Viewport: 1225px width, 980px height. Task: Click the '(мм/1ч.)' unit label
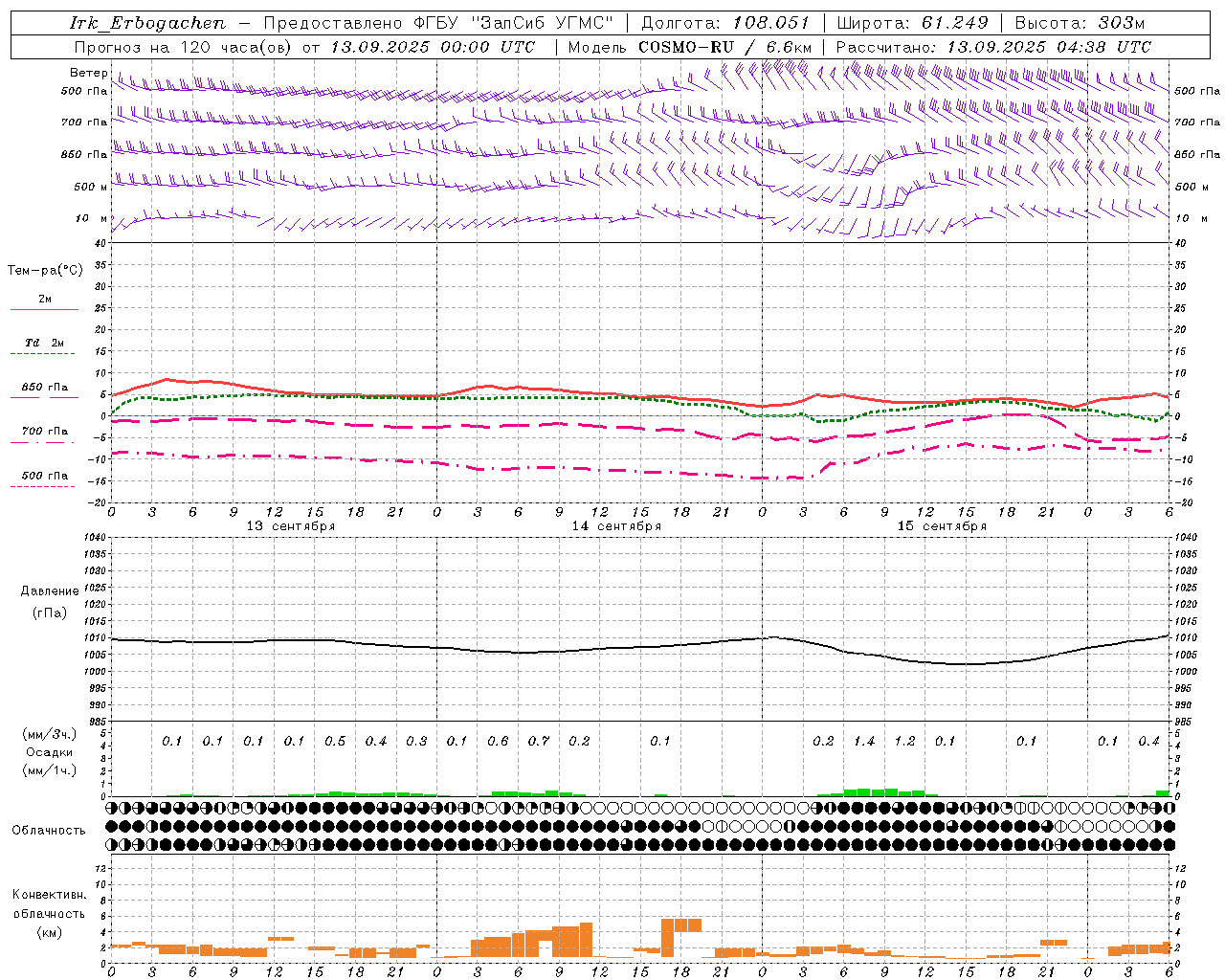[50, 770]
